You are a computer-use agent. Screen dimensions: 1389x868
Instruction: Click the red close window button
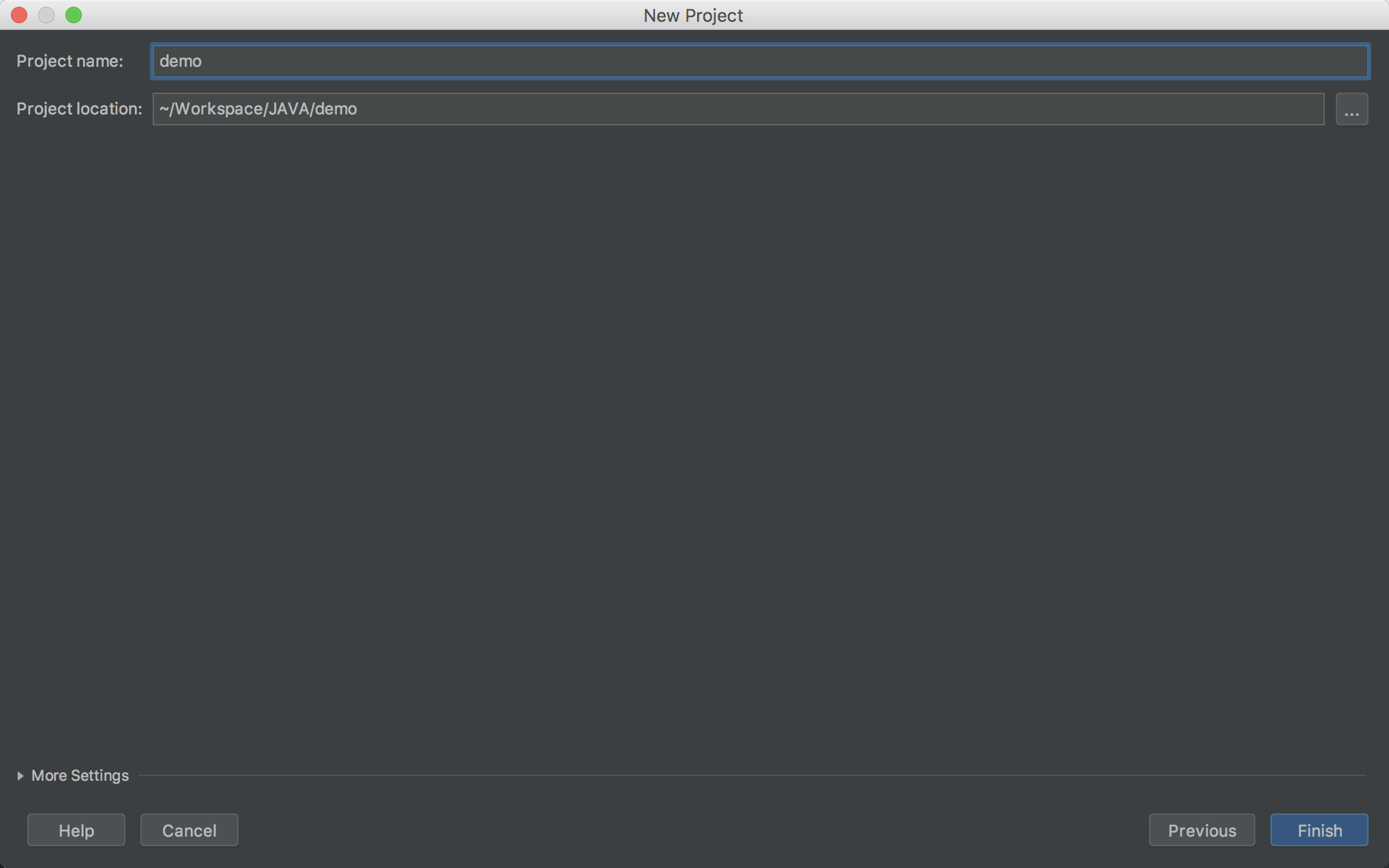point(19,16)
